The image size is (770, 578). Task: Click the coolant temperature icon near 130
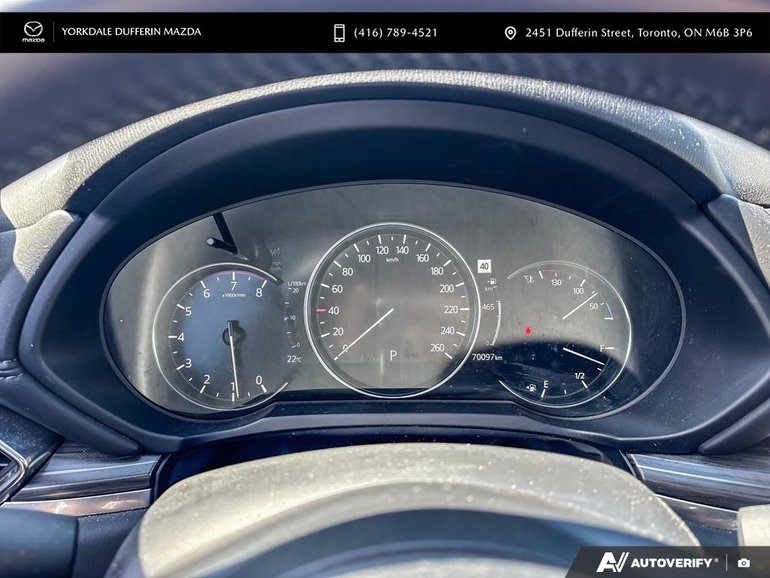click(x=529, y=280)
